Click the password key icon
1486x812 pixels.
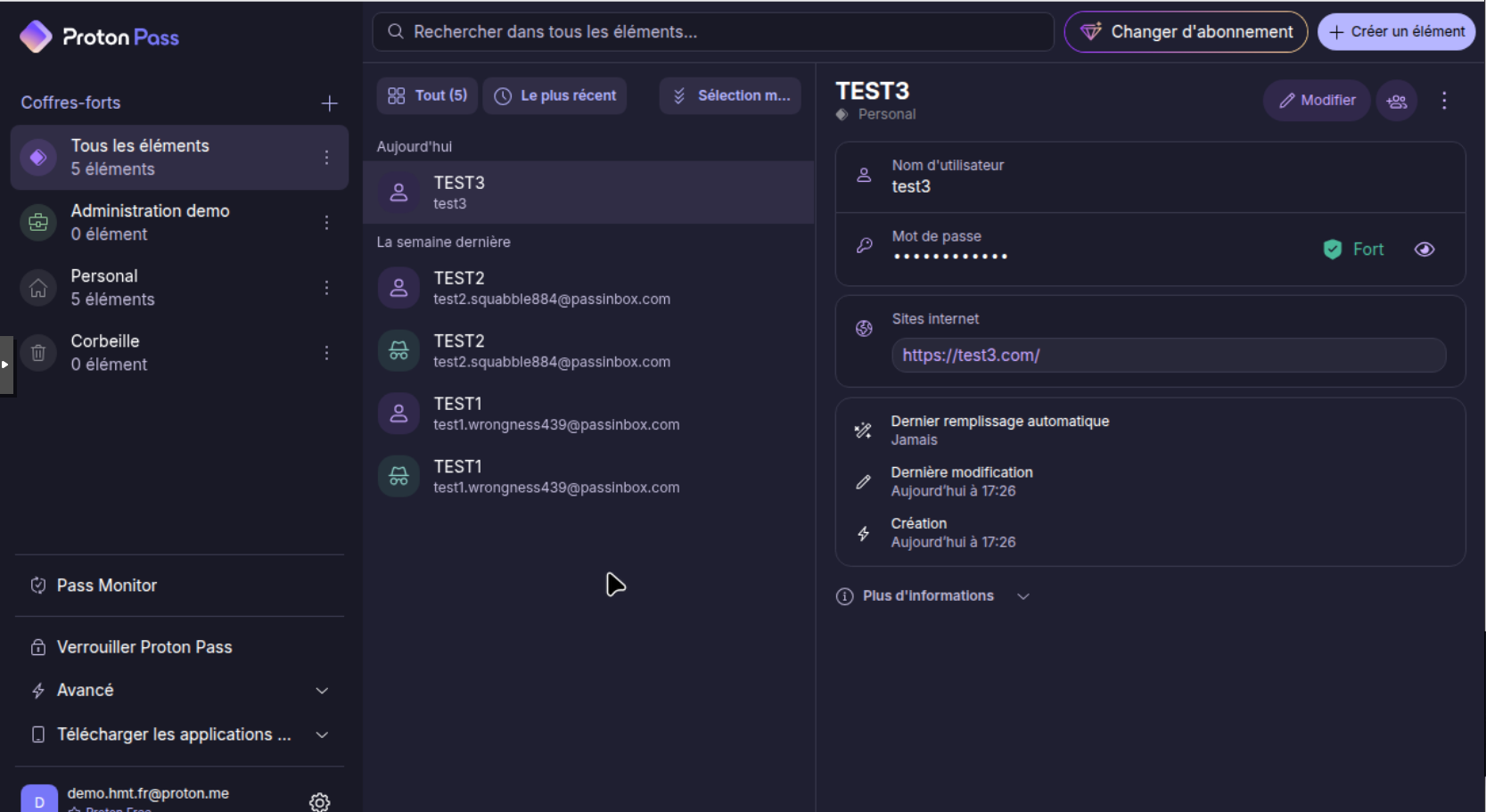[x=864, y=245]
